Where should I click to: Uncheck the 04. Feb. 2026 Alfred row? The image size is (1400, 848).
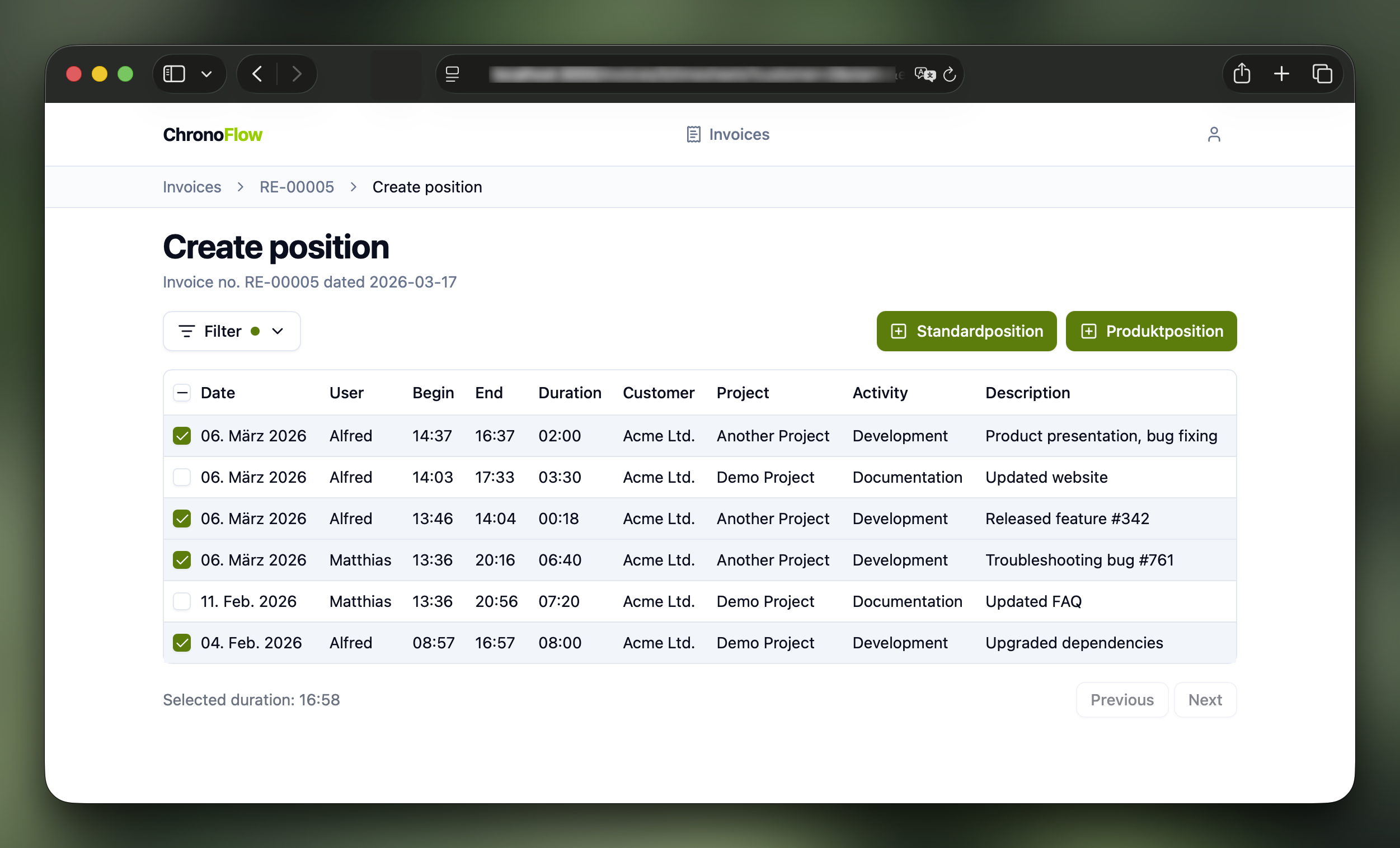(x=182, y=642)
